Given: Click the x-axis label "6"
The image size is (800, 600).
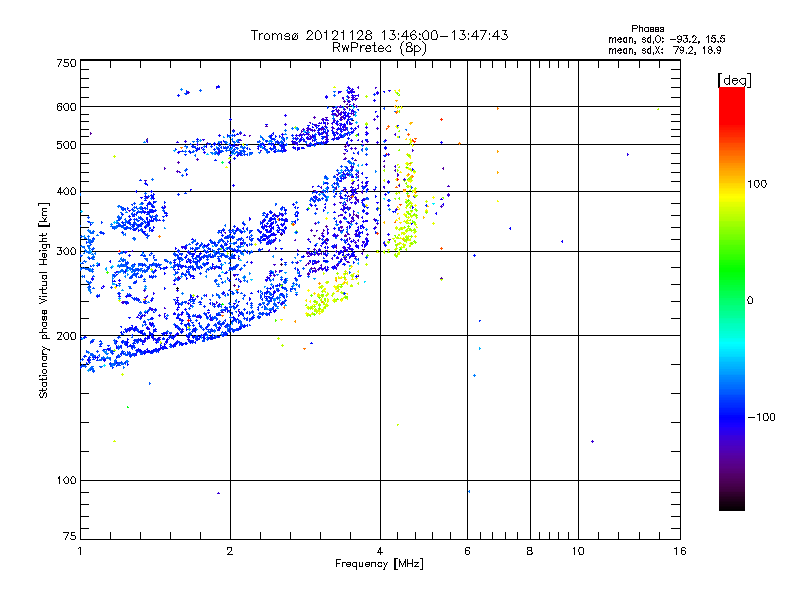Looking at the screenshot, I should coord(467,551).
